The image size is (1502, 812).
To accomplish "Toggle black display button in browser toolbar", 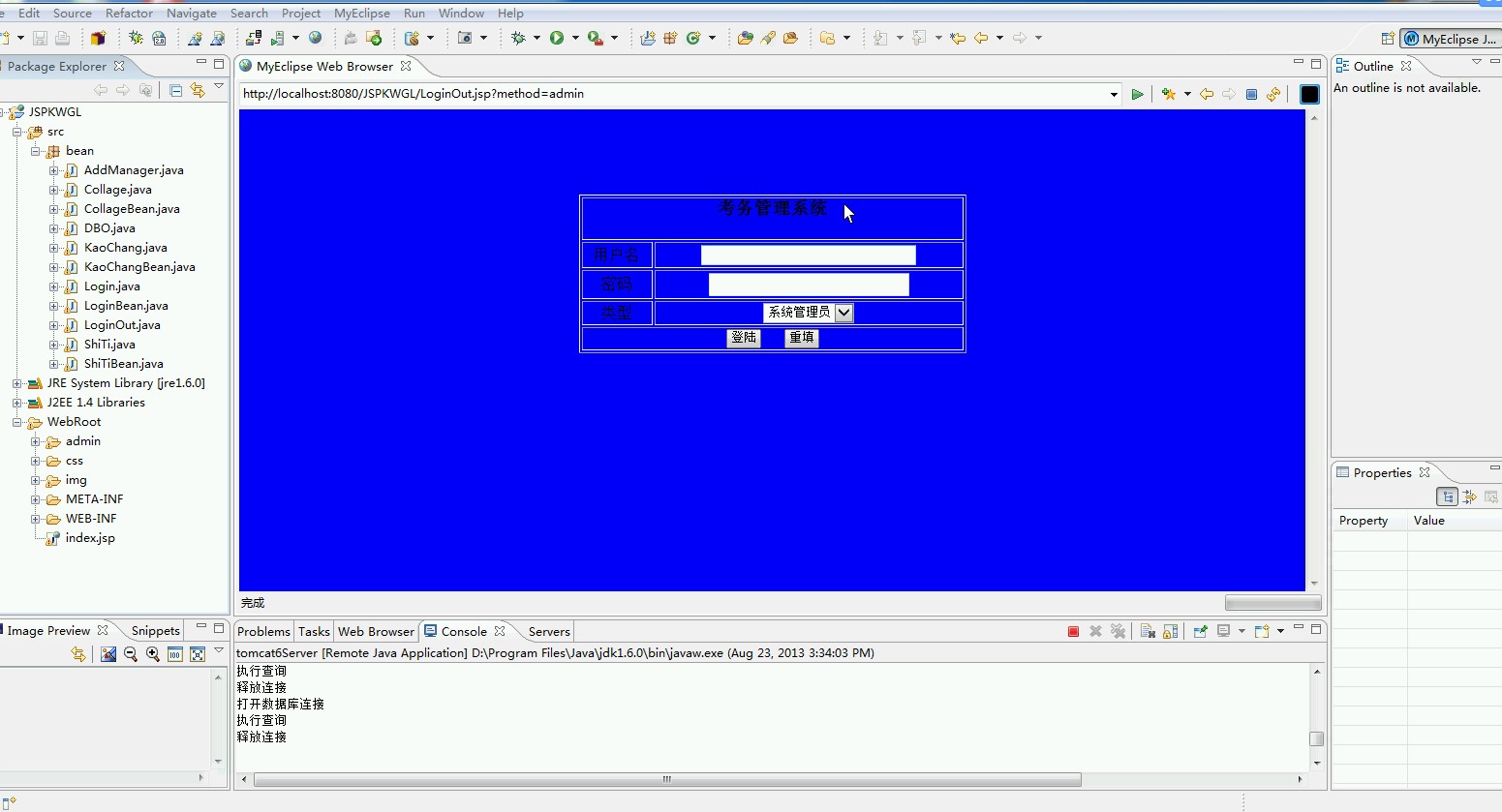I will pos(1309,94).
